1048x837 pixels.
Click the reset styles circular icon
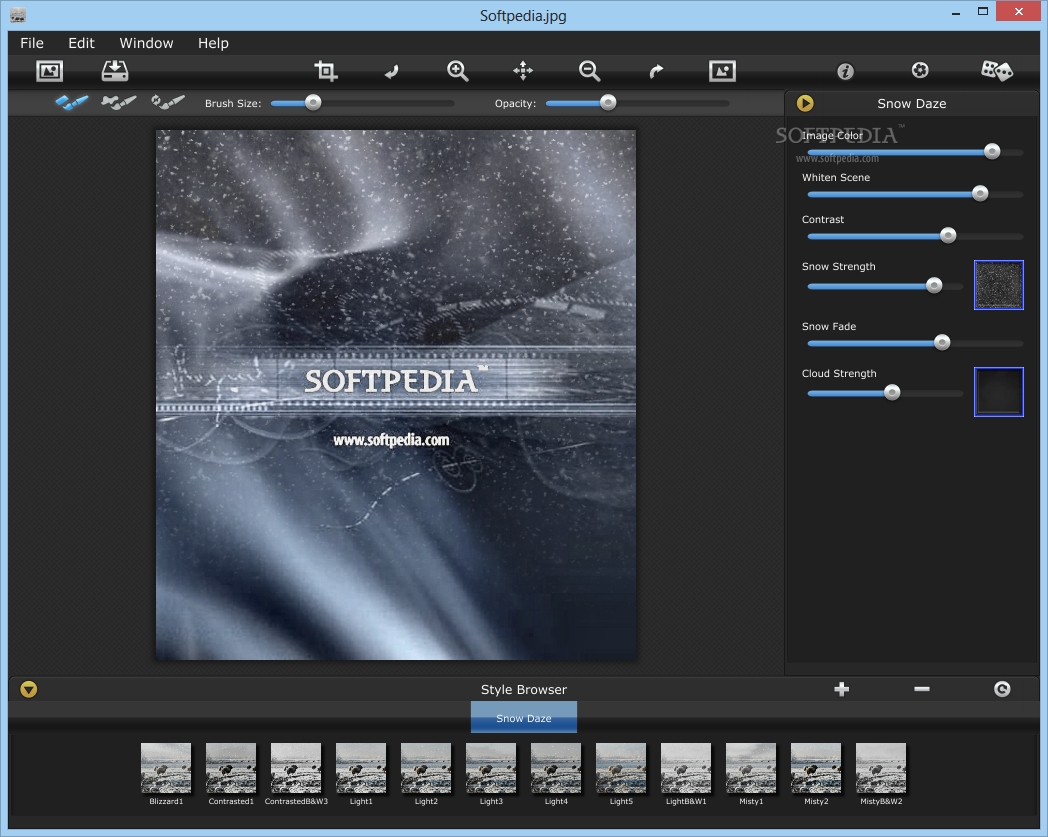(1002, 689)
